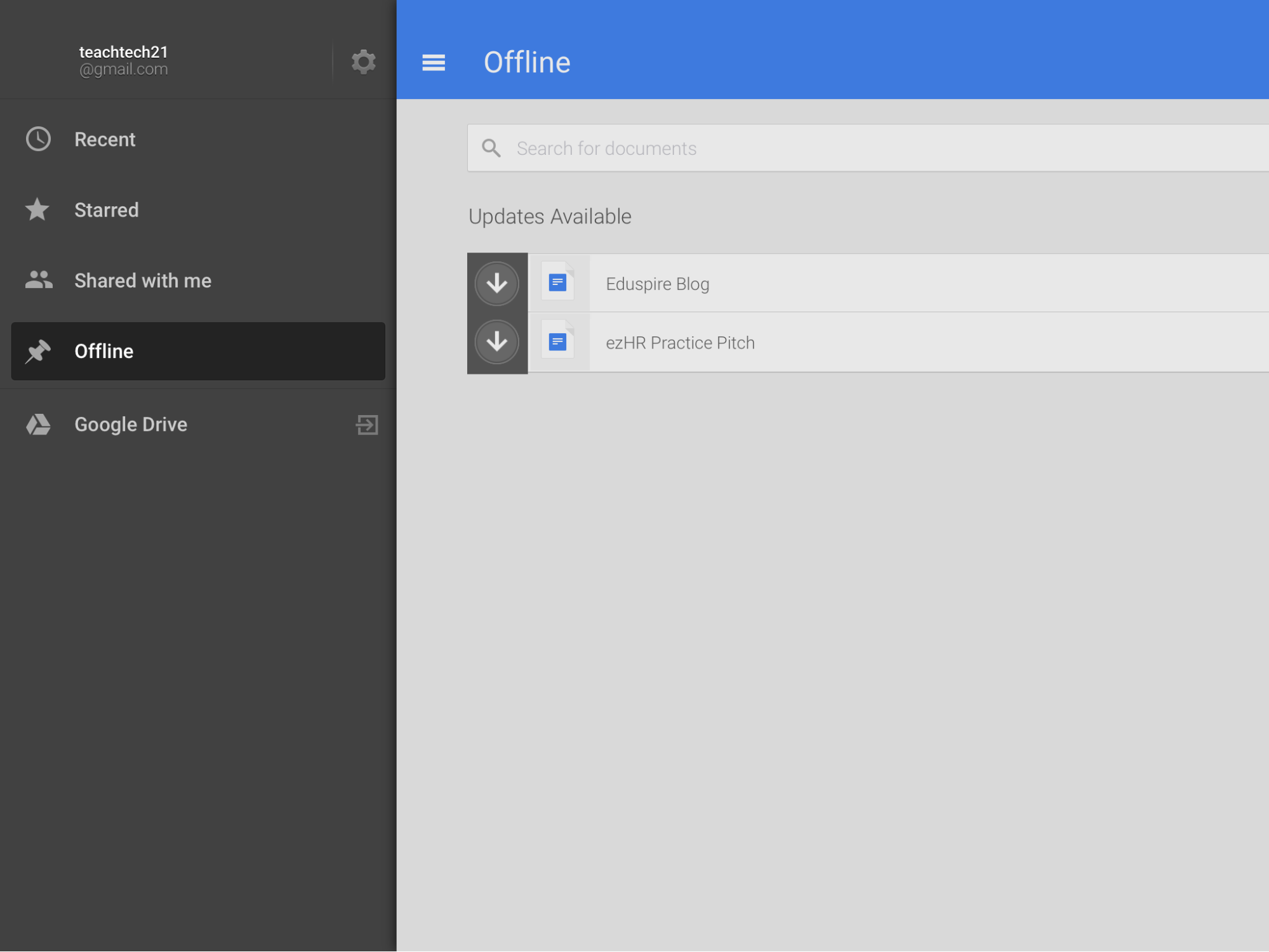Open the ezHR Practice Pitch document

pos(898,342)
